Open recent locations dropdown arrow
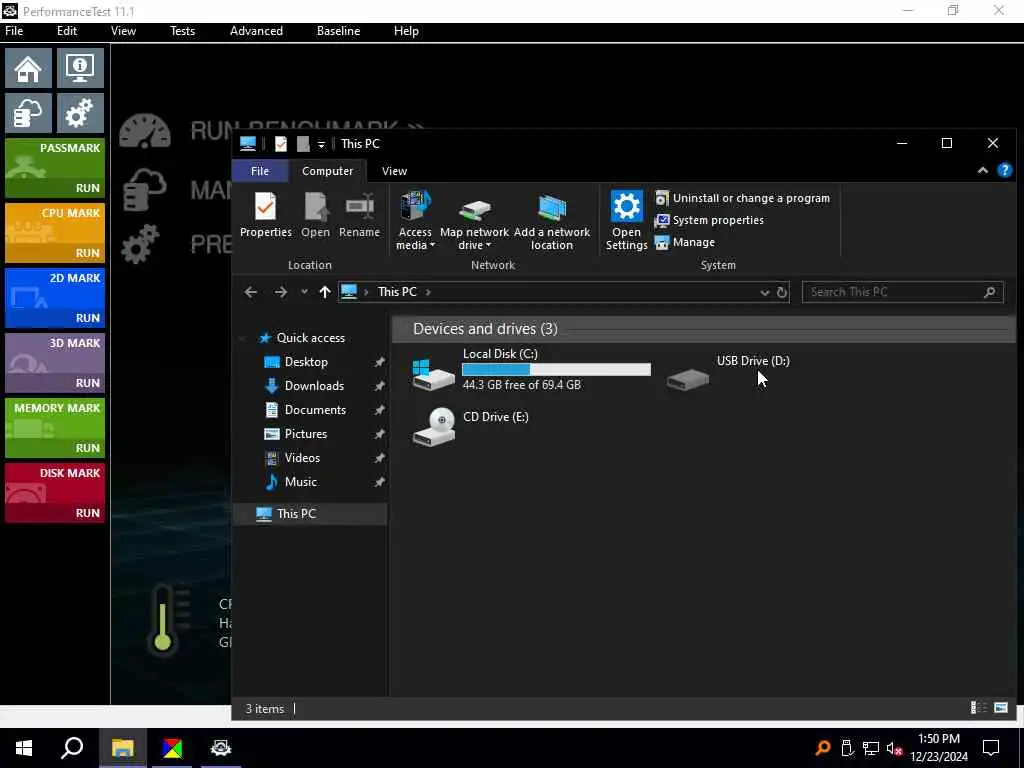 pos(304,292)
